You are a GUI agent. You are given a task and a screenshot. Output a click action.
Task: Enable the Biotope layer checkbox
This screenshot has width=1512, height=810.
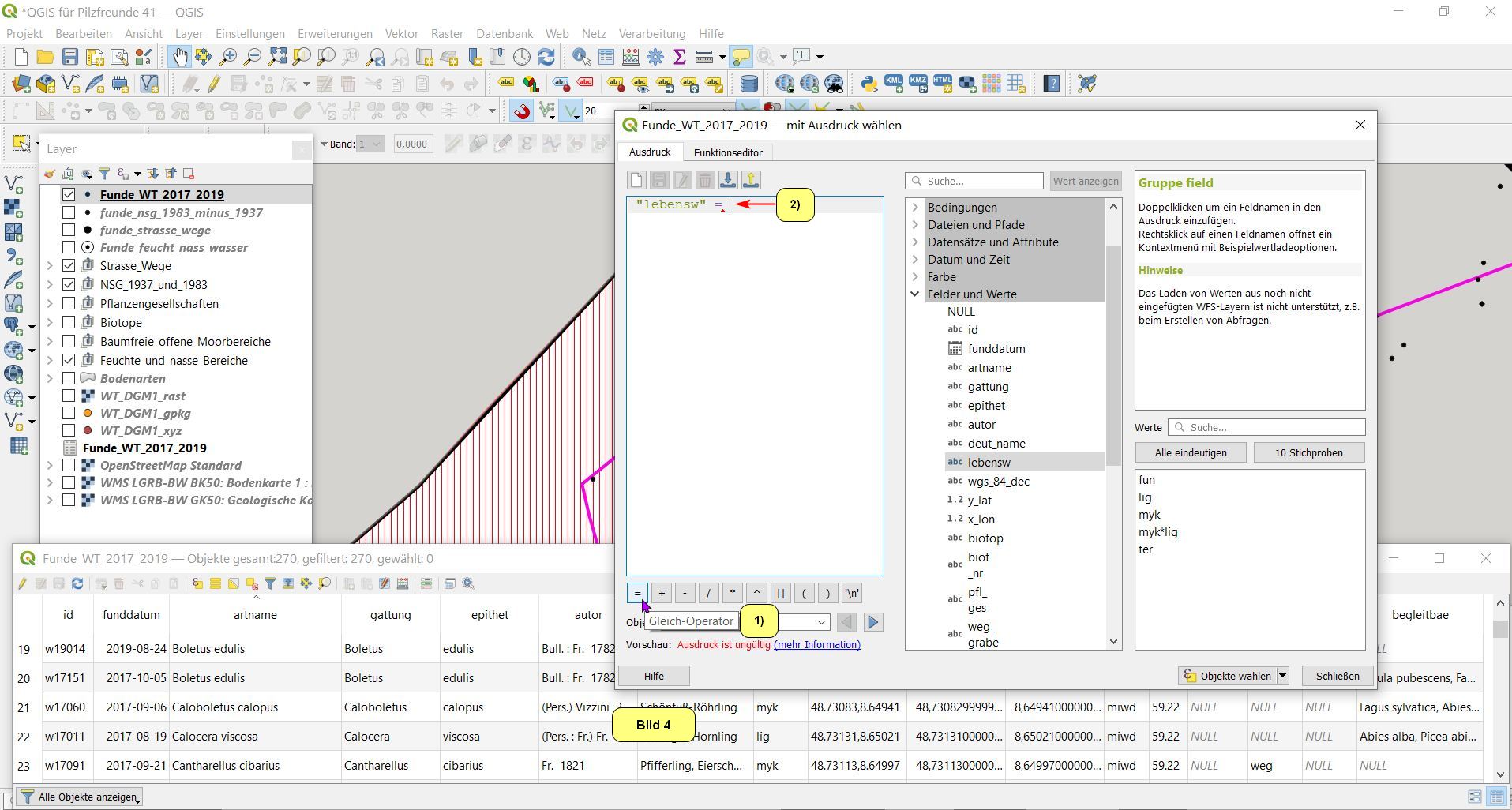click(x=69, y=322)
